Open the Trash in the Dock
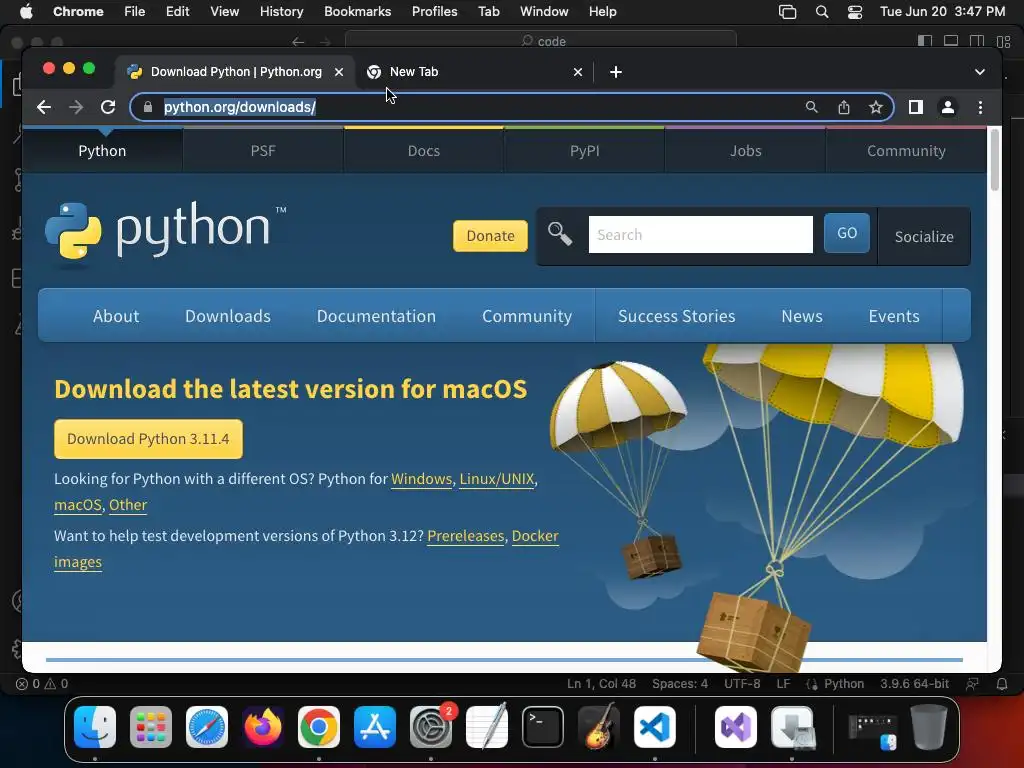The width and height of the screenshot is (1024, 768). (x=929, y=727)
